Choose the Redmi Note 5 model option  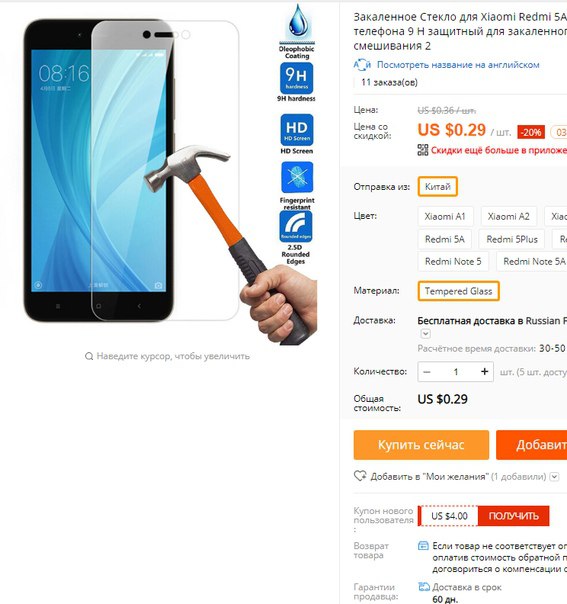(x=453, y=262)
